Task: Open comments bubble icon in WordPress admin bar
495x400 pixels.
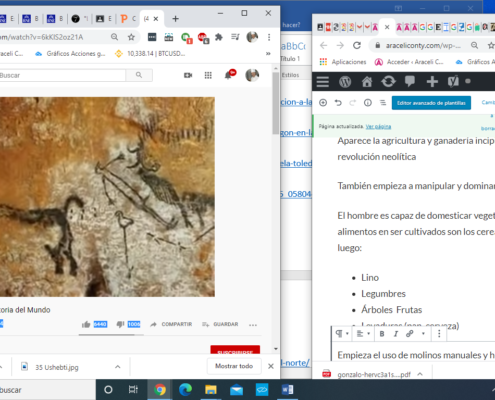Action: coord(410,82)
